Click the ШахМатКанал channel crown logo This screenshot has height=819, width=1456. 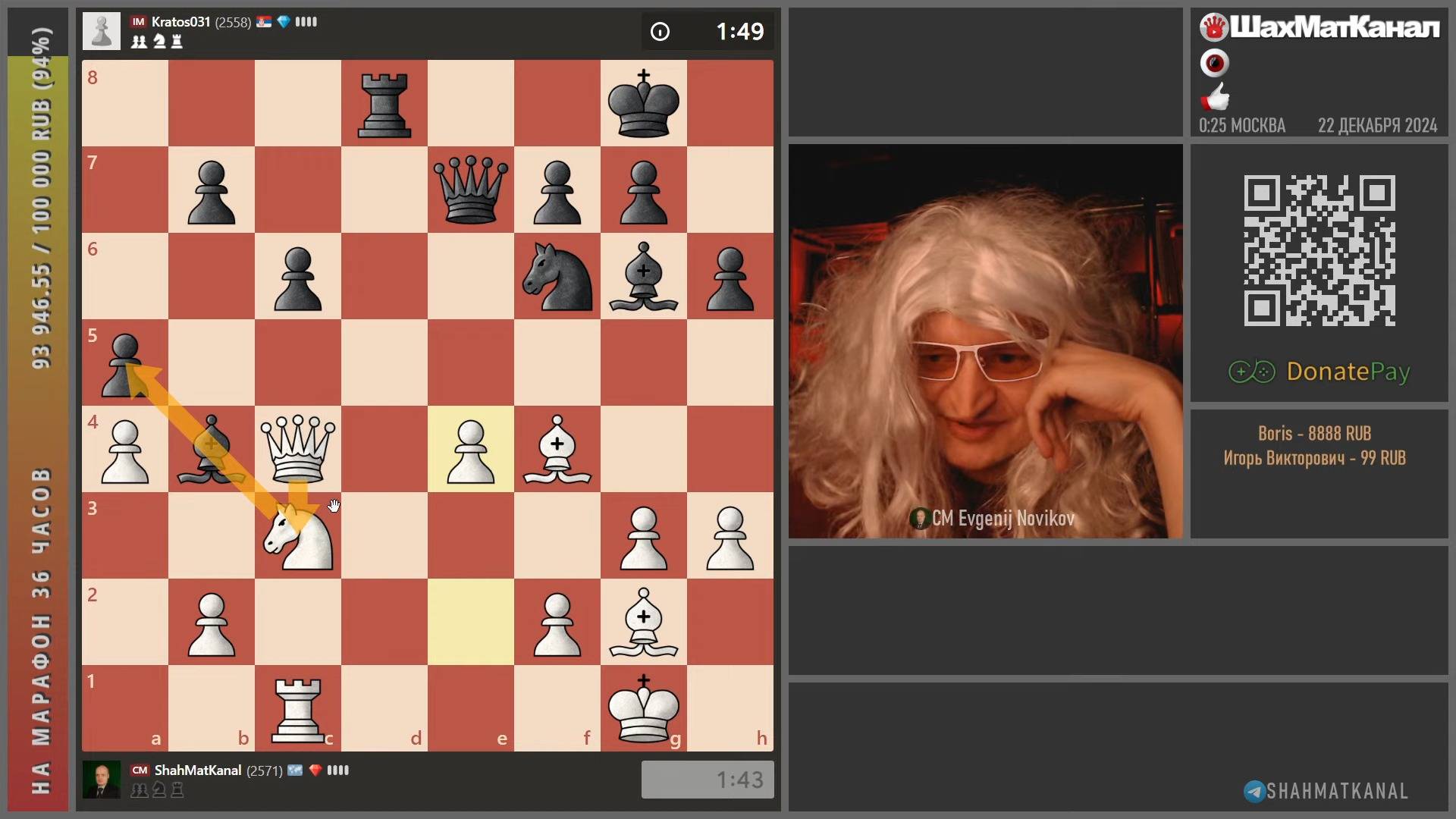coord(1214,26)
